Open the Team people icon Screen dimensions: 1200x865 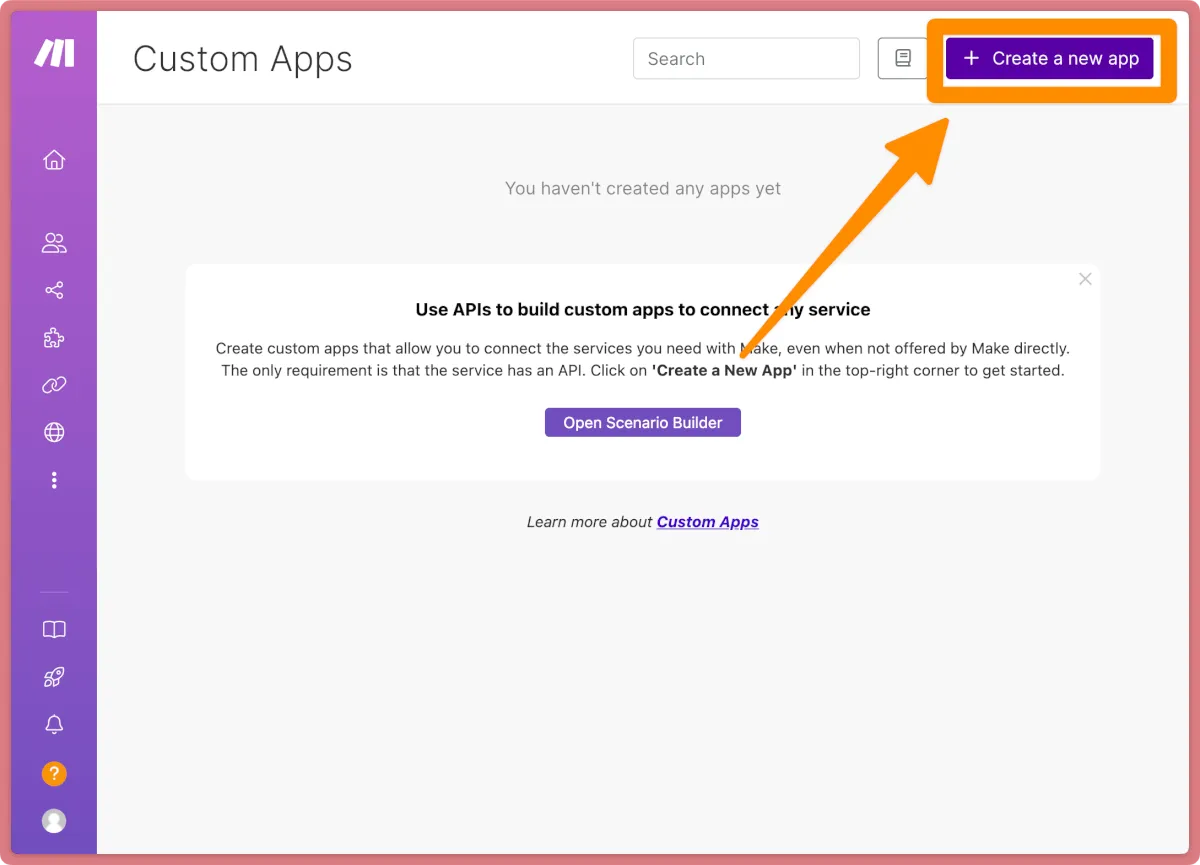coord(54,243)
